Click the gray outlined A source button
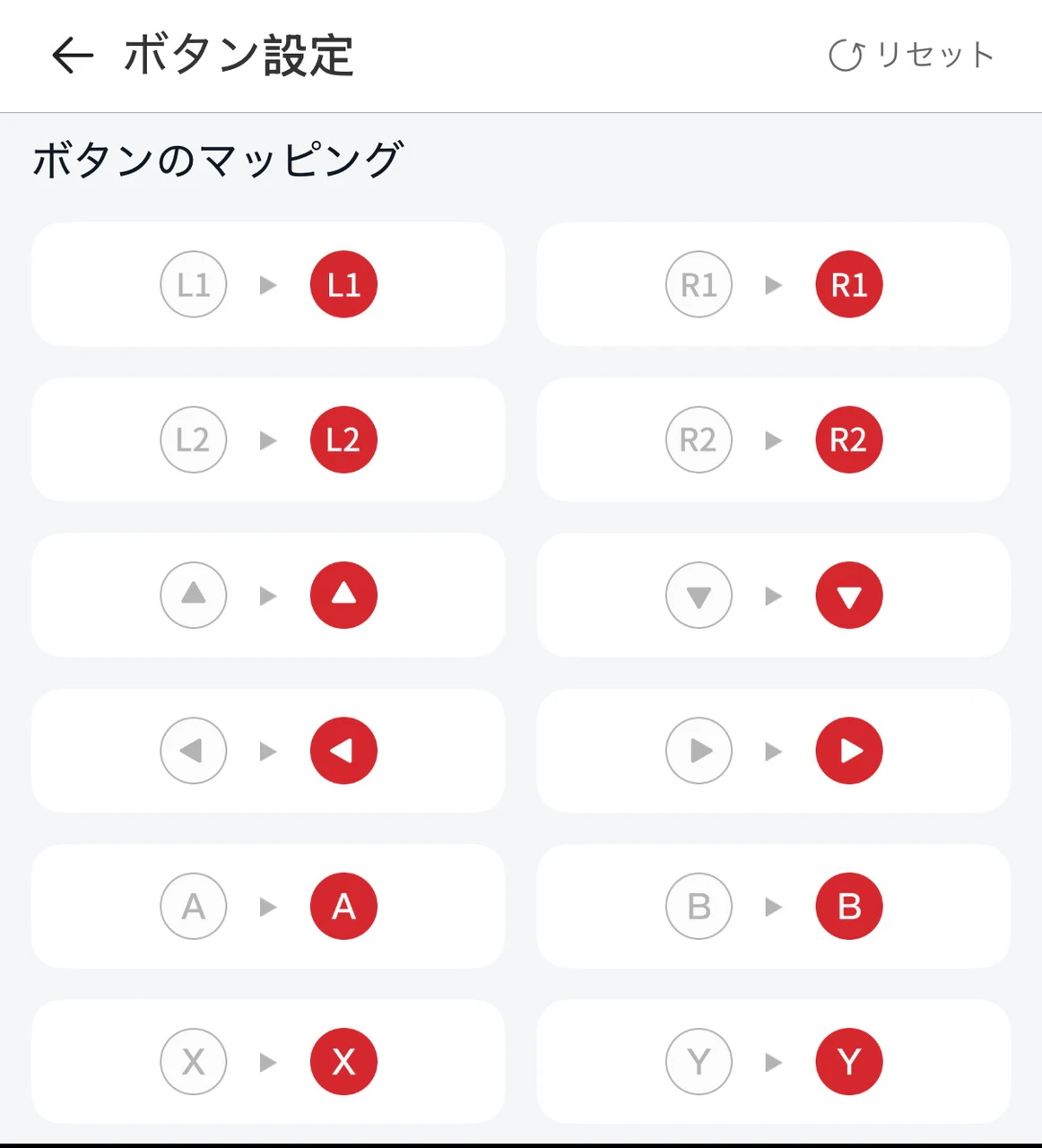The image size is (1042, 1148). tap(194, 907)
